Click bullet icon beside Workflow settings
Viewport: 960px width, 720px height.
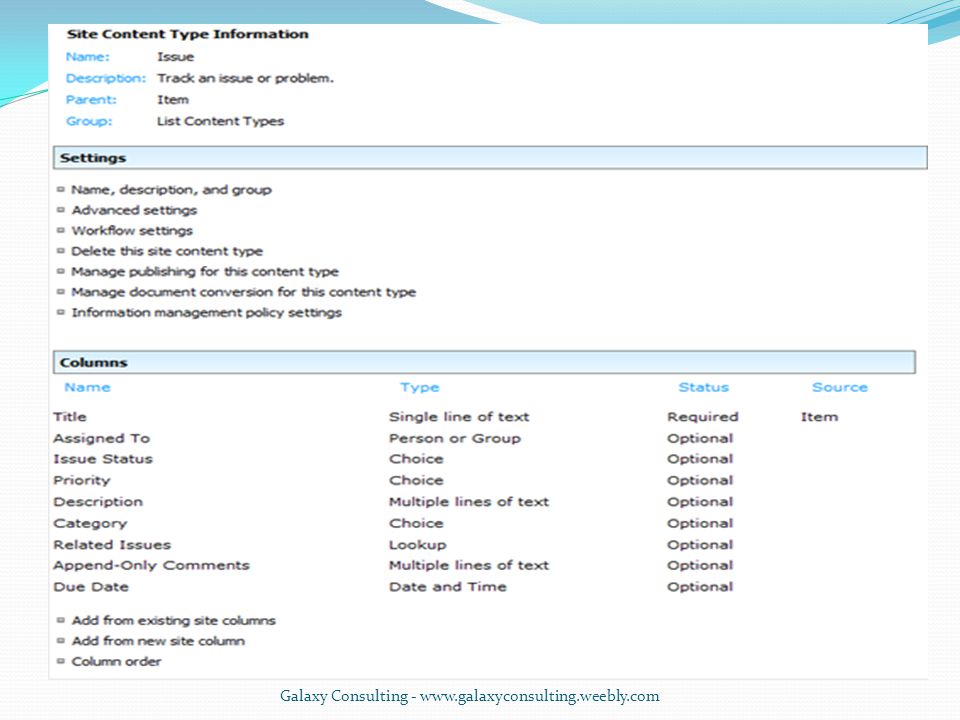point(61,231)
